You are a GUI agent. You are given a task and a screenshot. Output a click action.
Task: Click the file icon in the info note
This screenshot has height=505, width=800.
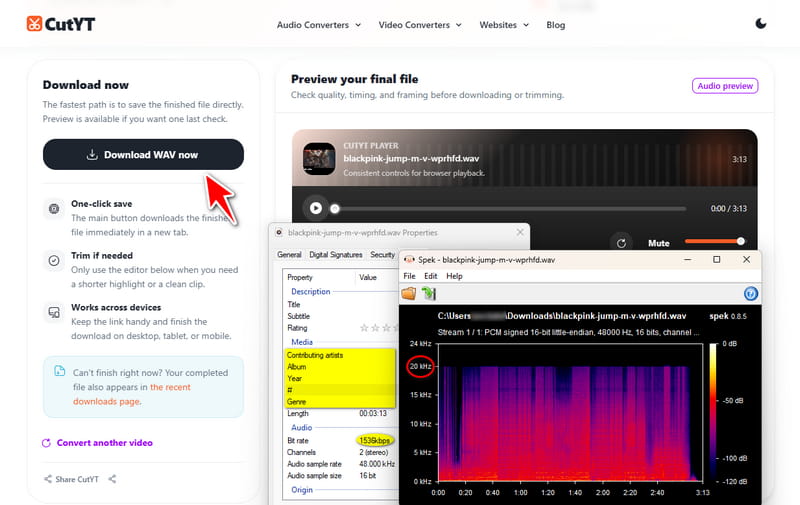(60, 371)
